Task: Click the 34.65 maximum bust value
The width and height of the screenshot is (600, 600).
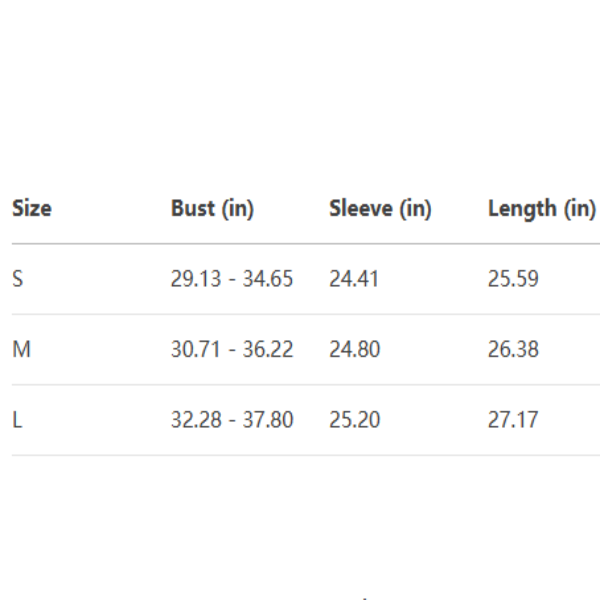Action: 268,279
